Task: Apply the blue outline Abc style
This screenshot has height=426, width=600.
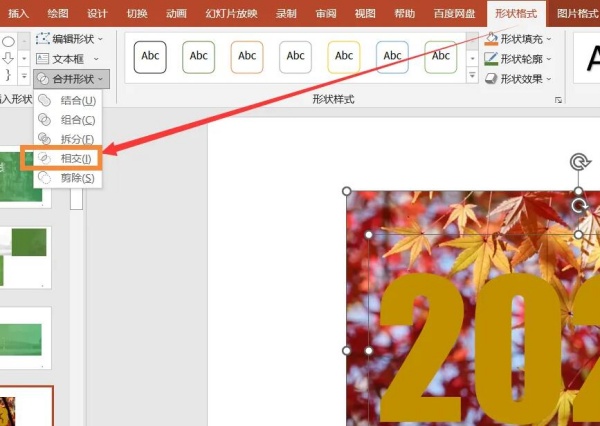Action: (x=392, y=57)
